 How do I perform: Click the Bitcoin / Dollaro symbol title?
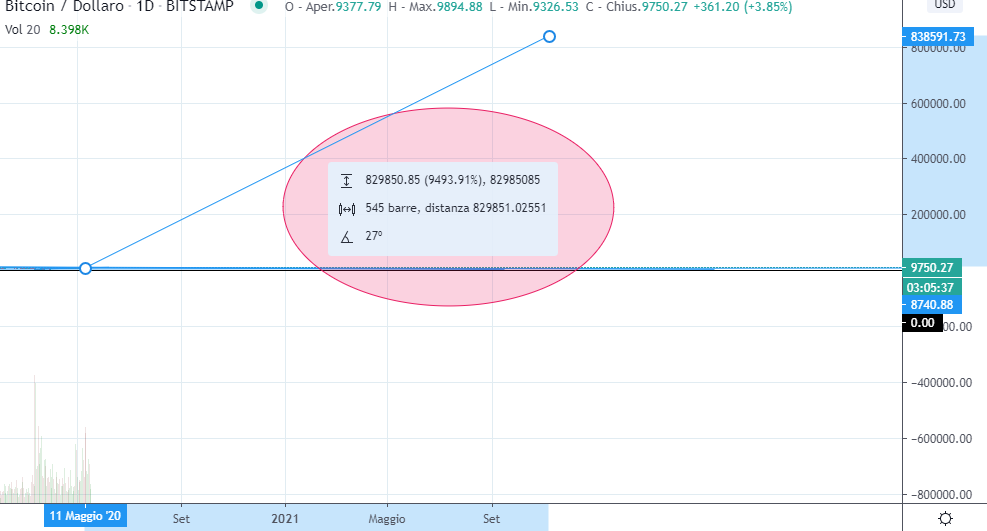point(64,6)
